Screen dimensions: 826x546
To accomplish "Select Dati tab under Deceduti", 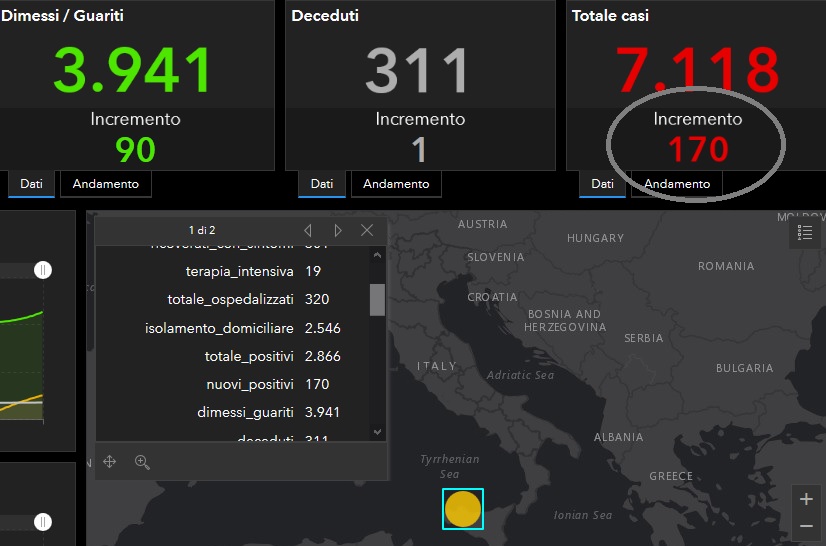I will (x=322, y=184).
